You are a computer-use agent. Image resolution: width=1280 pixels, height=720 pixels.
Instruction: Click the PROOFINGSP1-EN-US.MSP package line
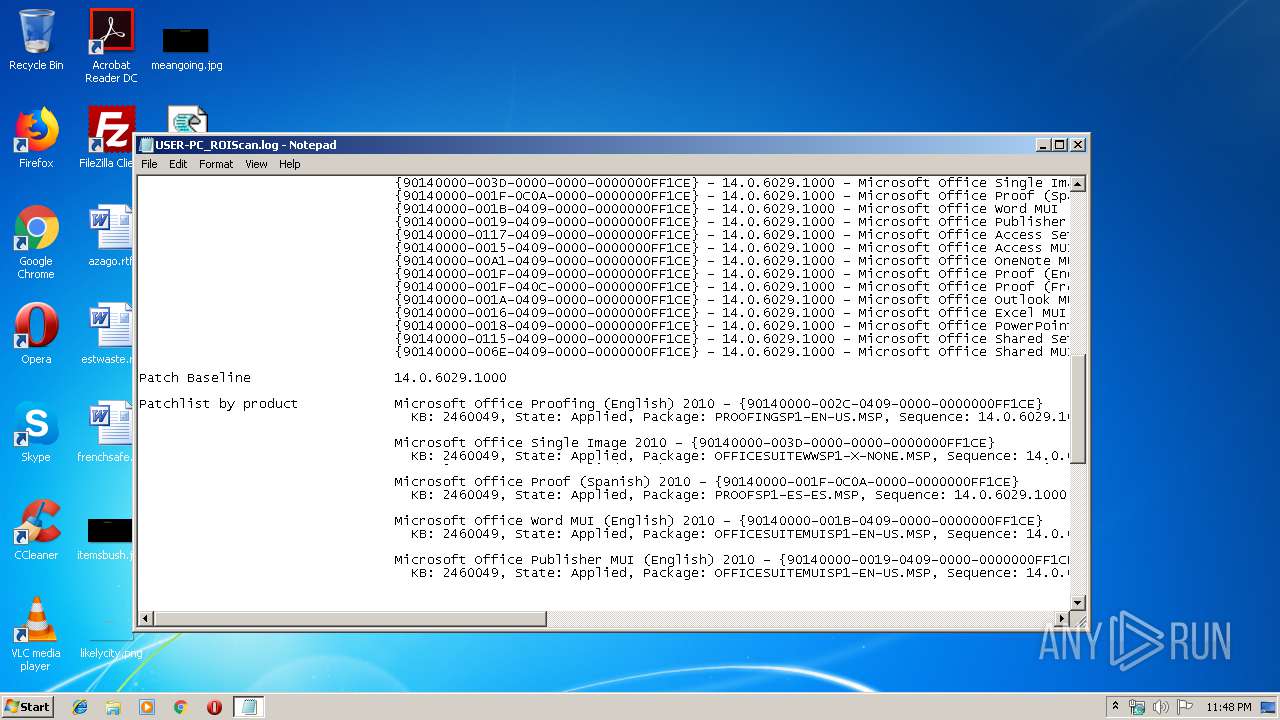pyautogui.click(x=740, y=417)
